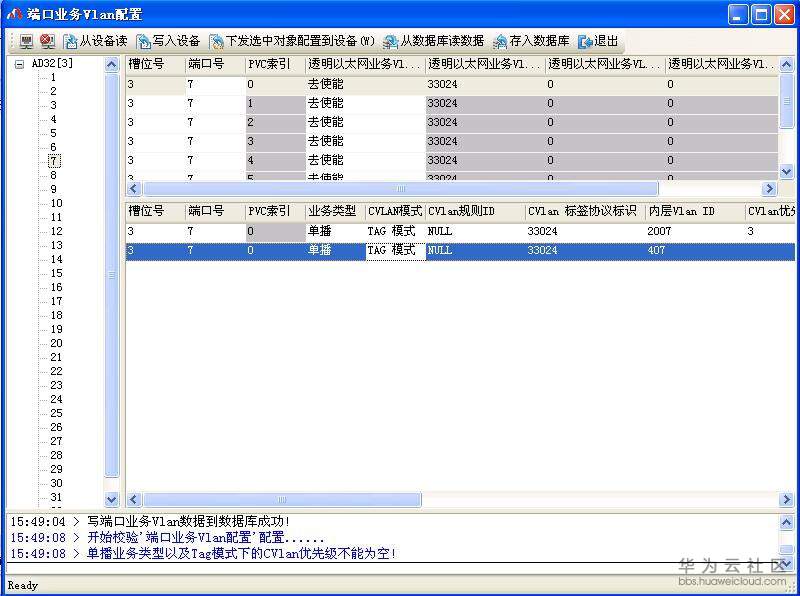Select port 3 in the tree
800x596 pixels.
pos(53,105)
